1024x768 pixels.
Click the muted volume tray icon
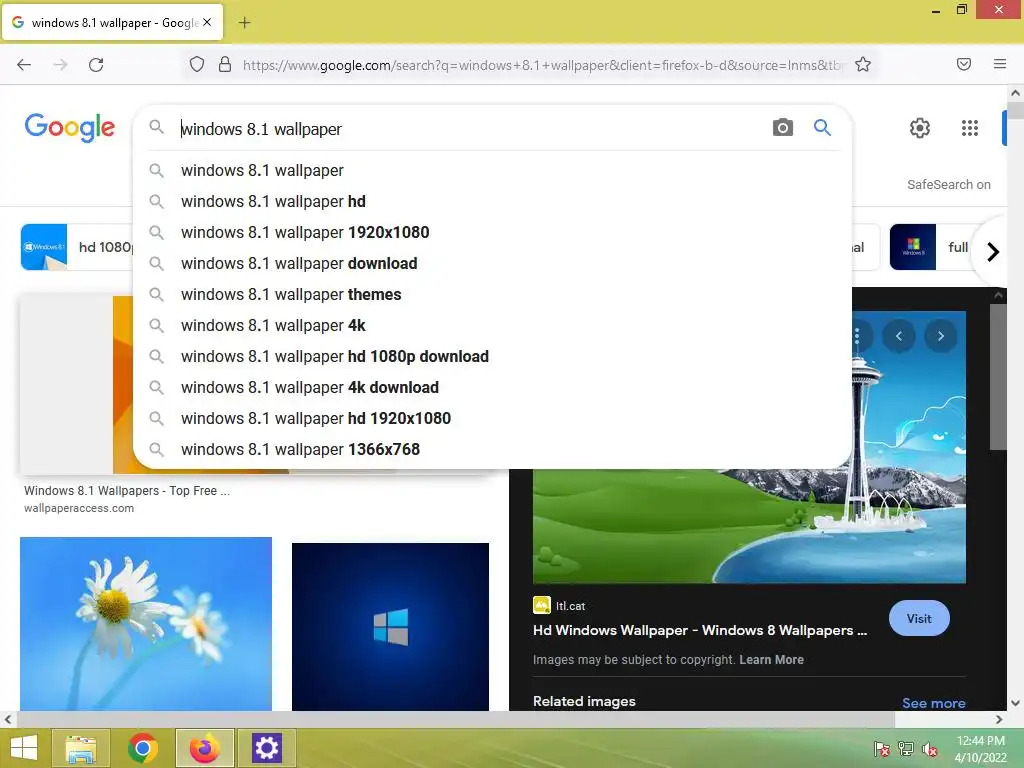pyautogui.click(x=929, y=748)
